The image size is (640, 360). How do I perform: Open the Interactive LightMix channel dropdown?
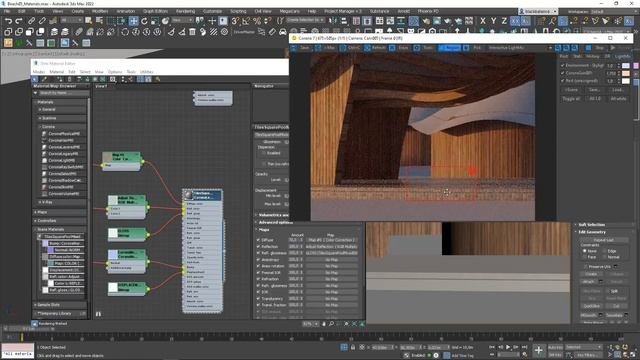click(520, 48)
